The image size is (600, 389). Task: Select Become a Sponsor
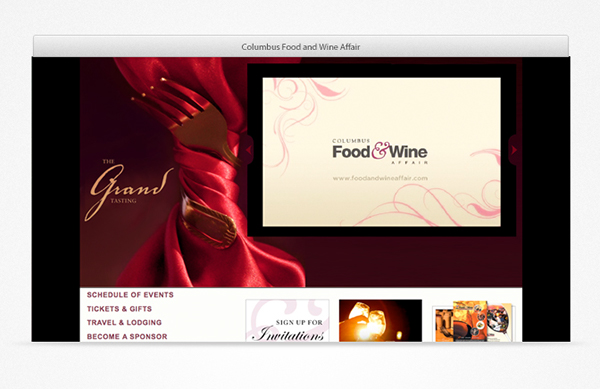(127, 337)
